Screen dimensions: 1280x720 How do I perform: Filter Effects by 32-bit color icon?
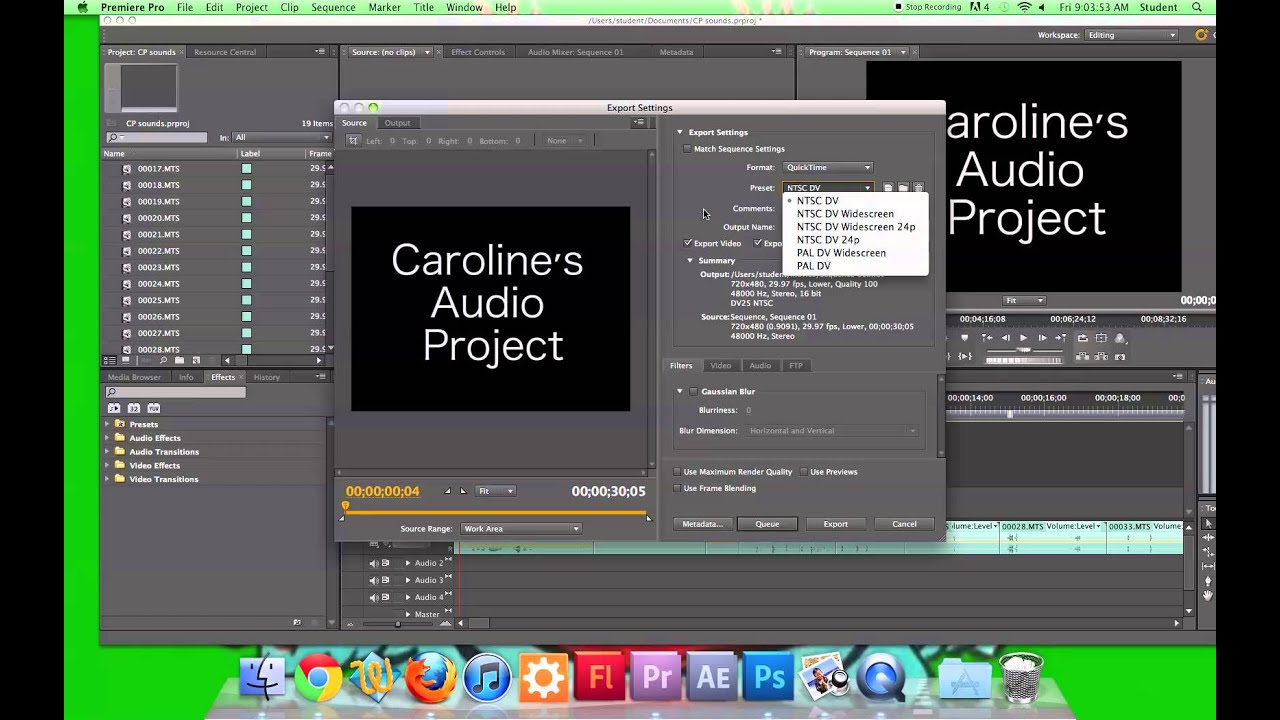134,408
